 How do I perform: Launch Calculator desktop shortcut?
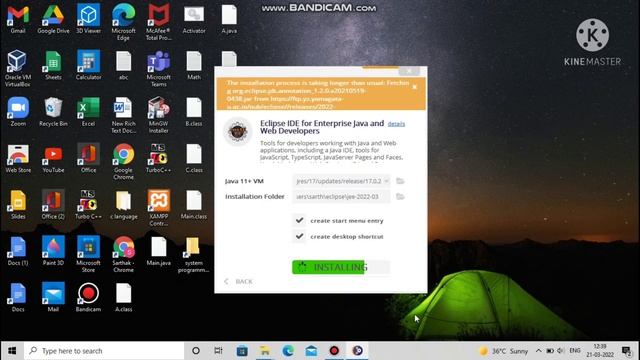(88, 65)
